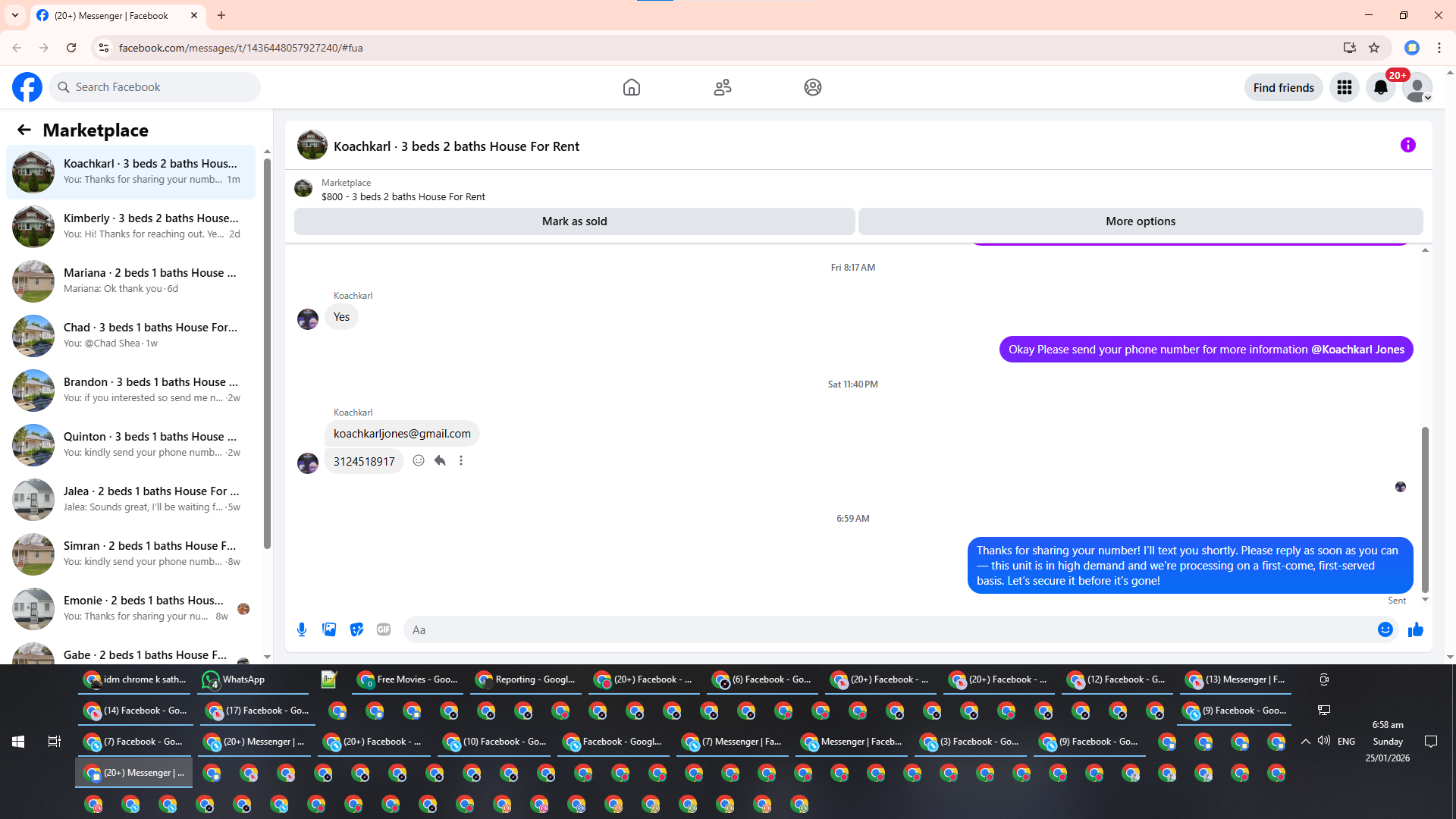Open More options for the listing
Image resolution: width=1456 pixels, height=819 pixels.
coord(1141,221)
